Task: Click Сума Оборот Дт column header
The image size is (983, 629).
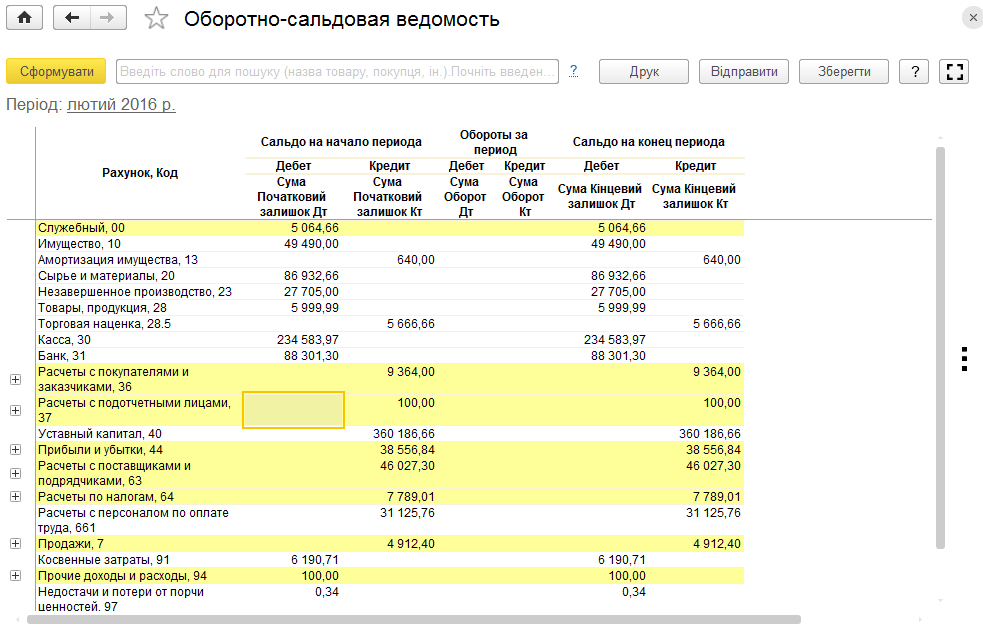Action: tap(465, 197)
